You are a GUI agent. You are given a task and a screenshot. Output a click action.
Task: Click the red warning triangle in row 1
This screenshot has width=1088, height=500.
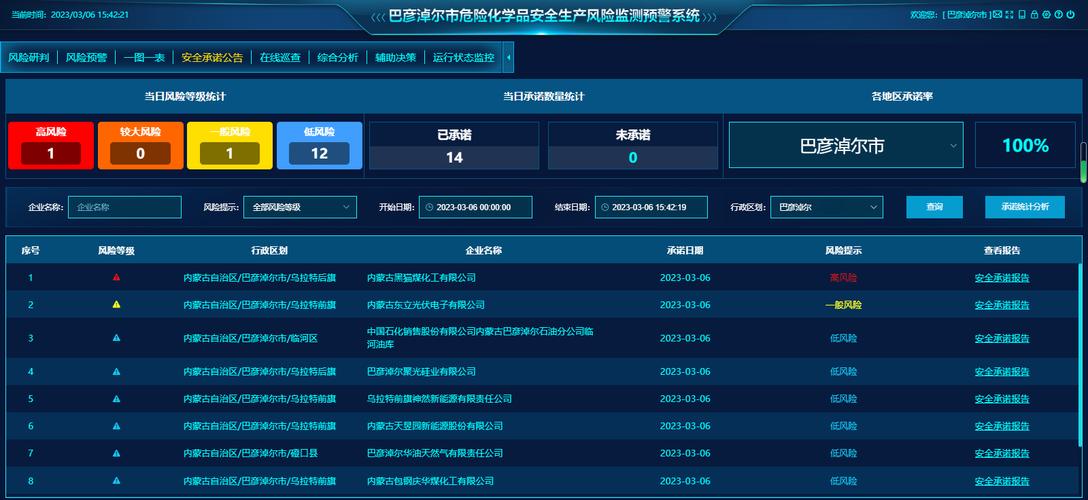click(x=117, y=277)
